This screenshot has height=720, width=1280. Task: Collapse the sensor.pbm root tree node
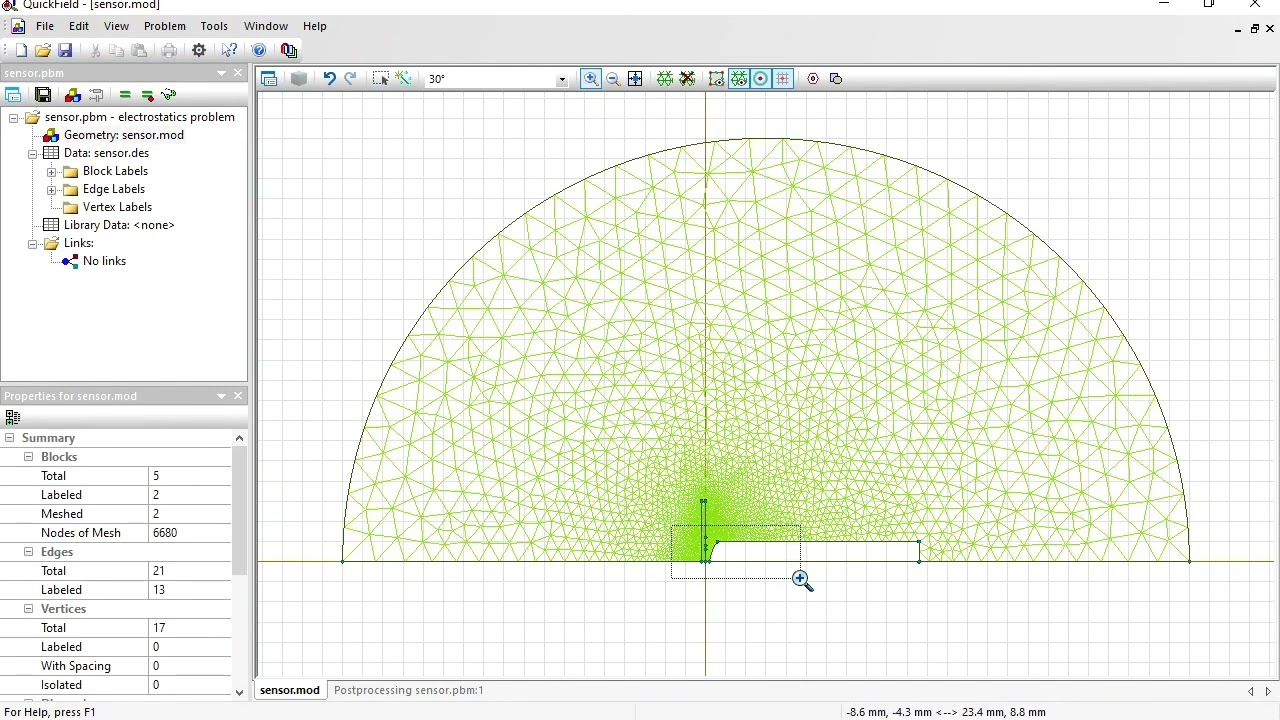pos(14,117)
